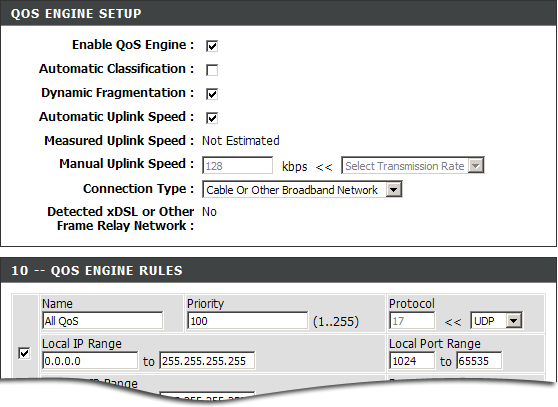Image resolution: width=558 pixels, height=407 pixels.
Task: Click the Manual Uplink Speed field
Action: coord(237,165)
